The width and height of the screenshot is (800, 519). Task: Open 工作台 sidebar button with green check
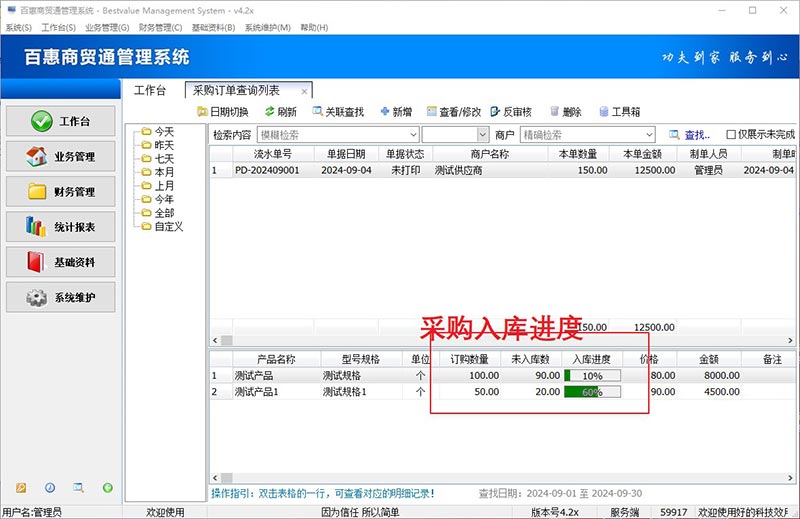pyautogui.click(x=61, y=121)
